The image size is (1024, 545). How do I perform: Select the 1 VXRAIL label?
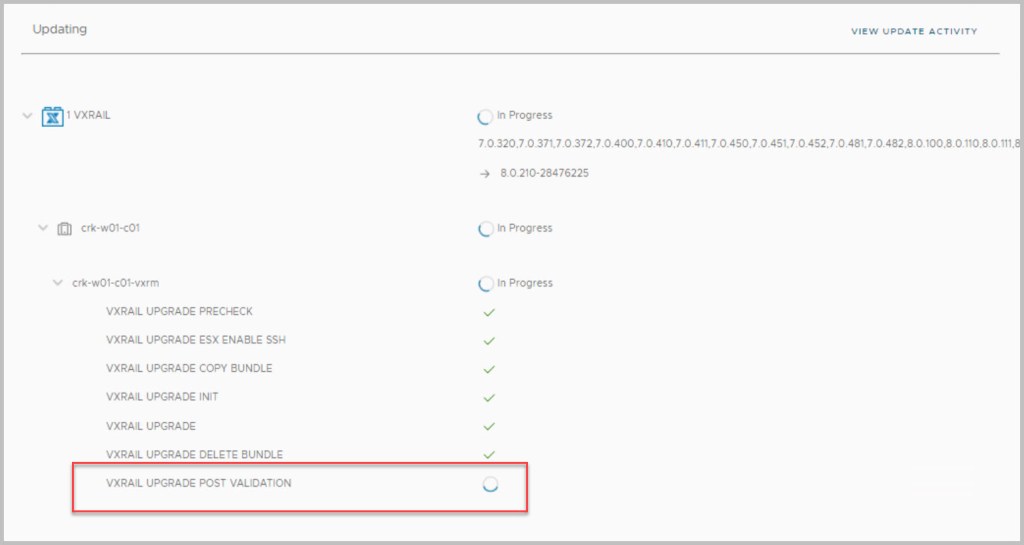click(88, 116)
